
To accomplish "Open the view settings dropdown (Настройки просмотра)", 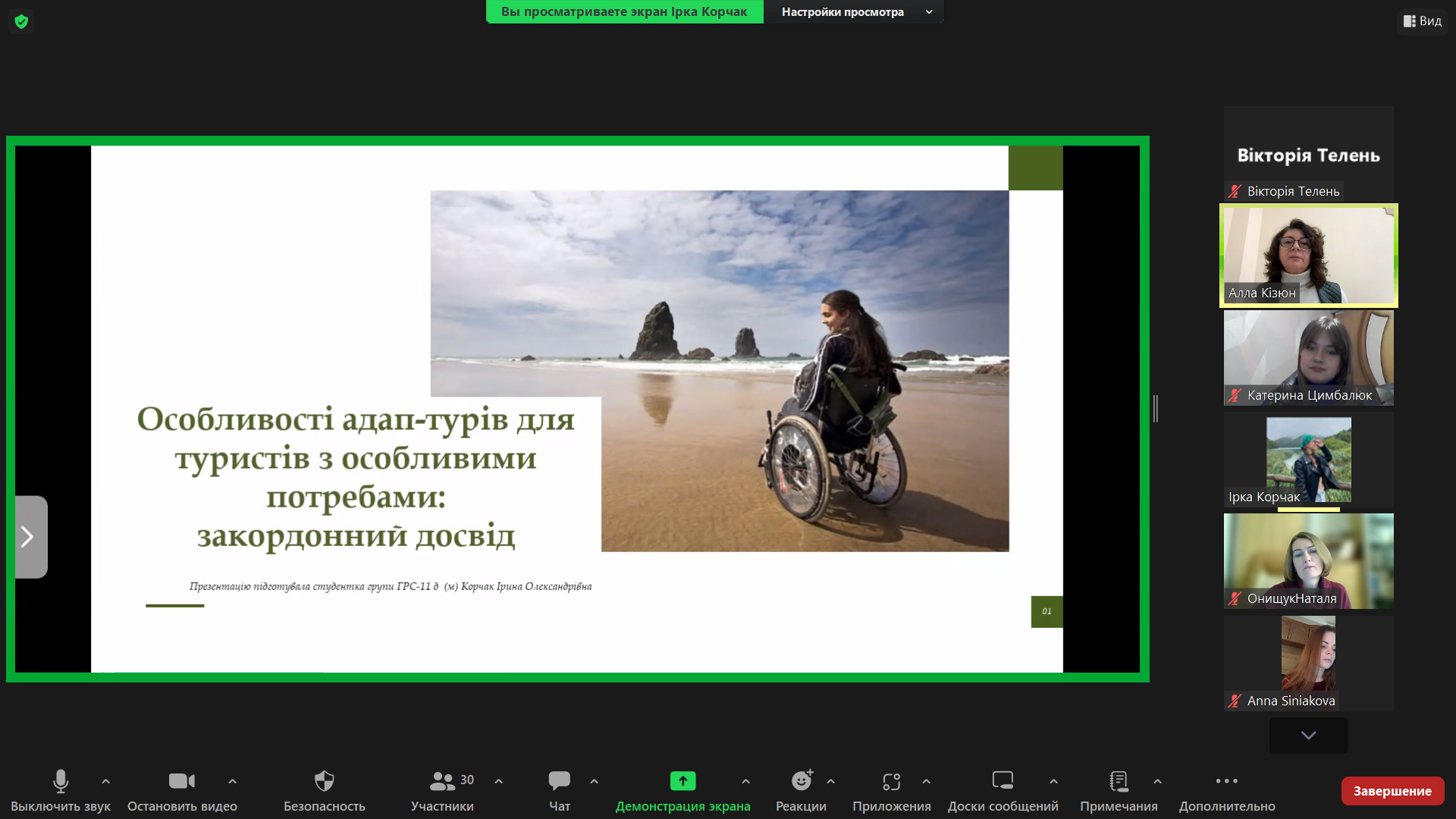I will click(854, 12).
